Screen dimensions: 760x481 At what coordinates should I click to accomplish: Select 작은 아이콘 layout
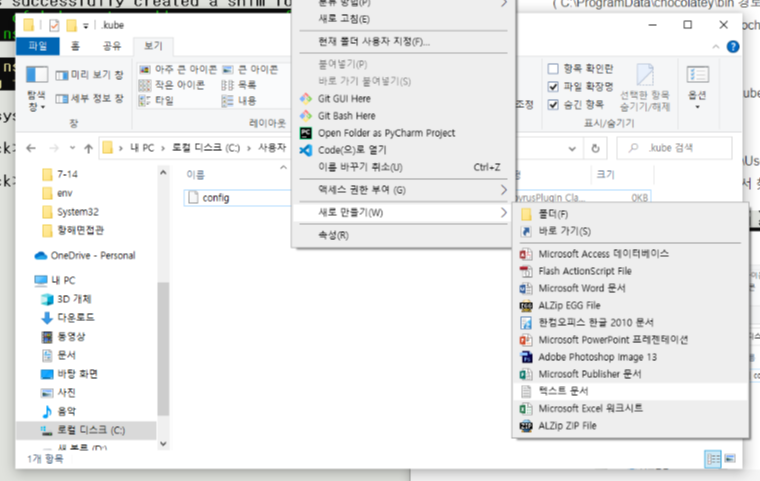[x=172, y=85]
